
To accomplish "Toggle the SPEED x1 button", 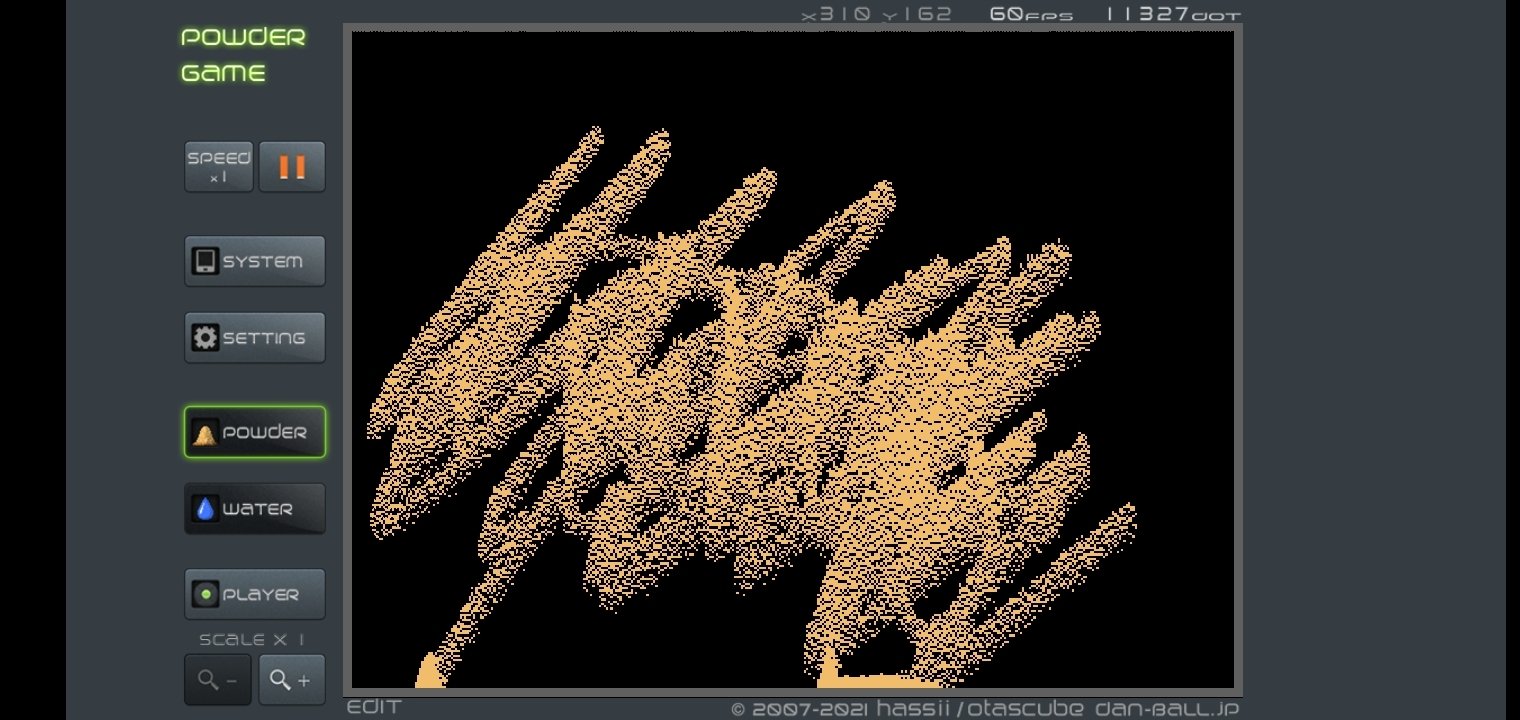I will click(219, 167).
